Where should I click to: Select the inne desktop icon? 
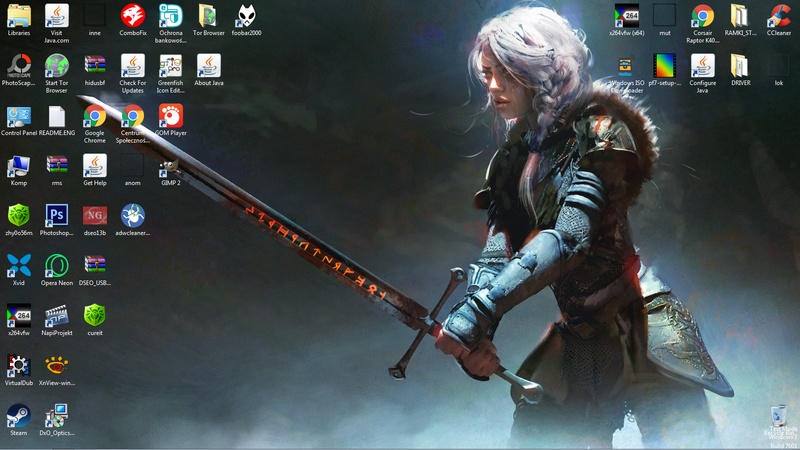(x=94, y=16)
